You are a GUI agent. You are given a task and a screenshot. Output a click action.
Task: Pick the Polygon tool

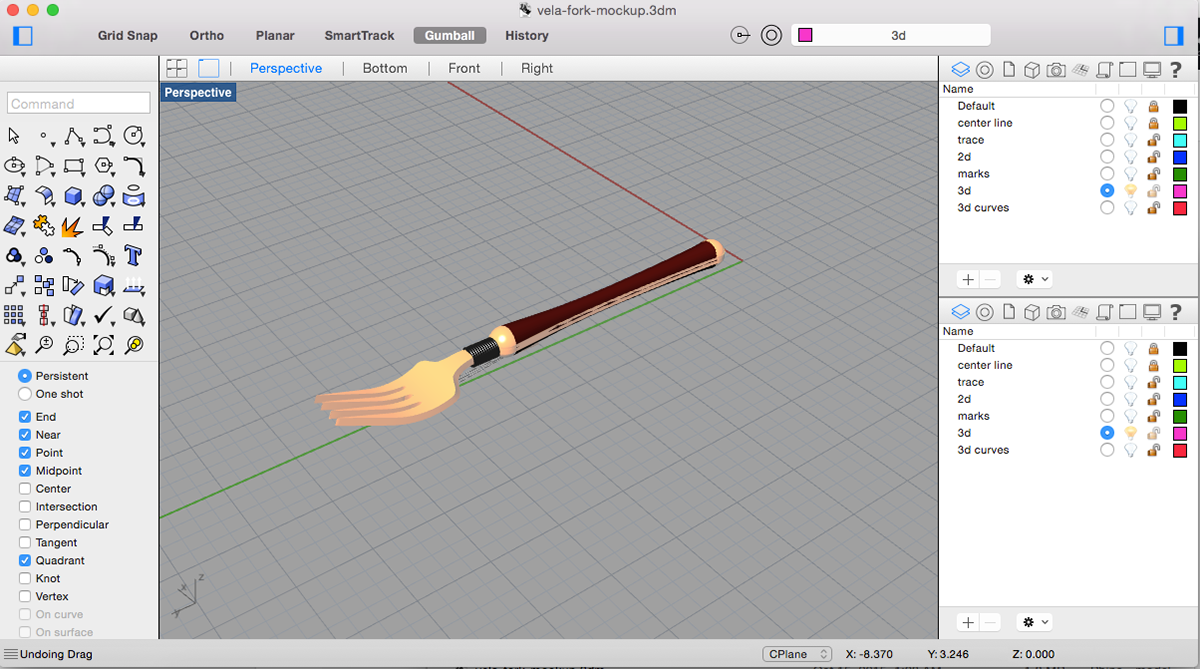(104, 165)
